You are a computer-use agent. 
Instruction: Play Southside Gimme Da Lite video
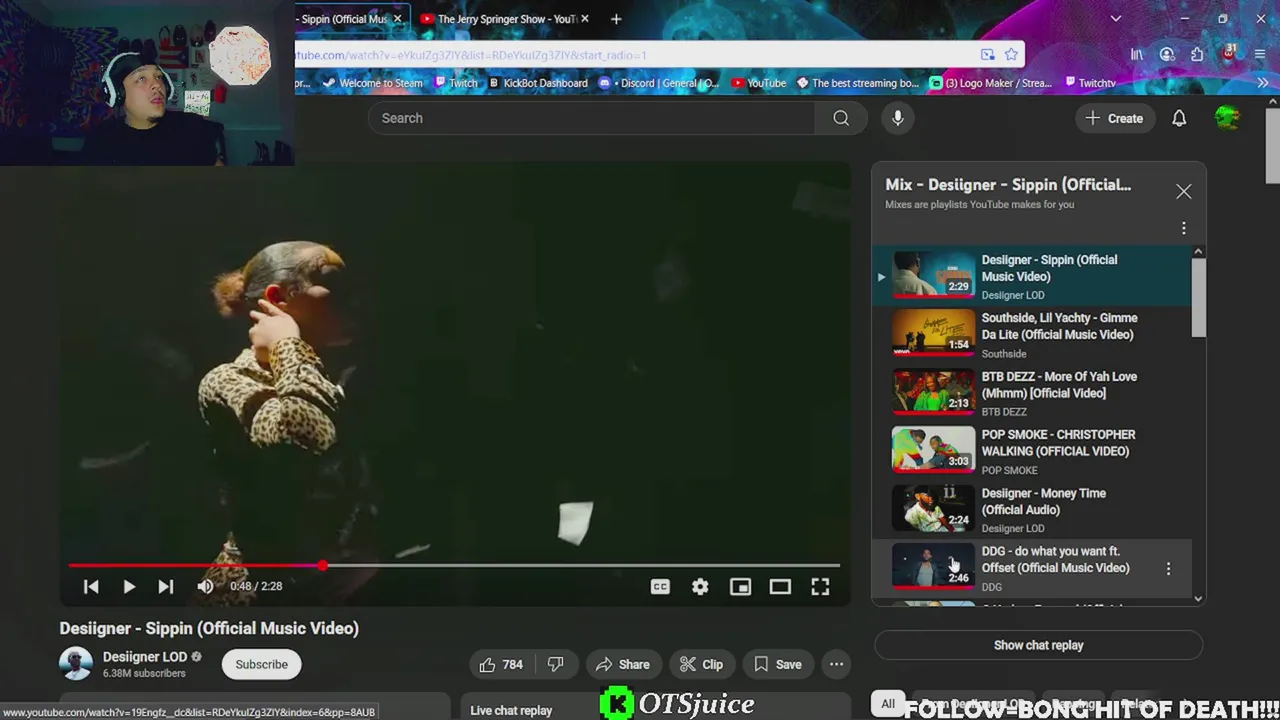1032,334
